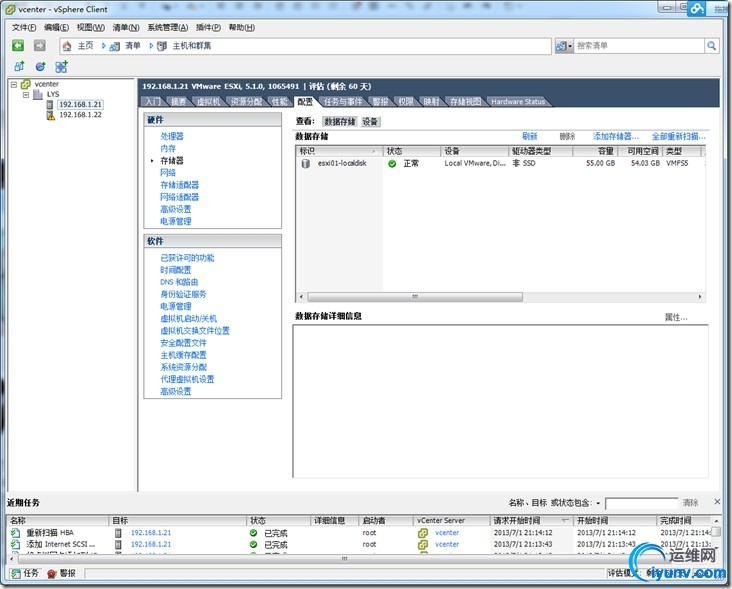This screenshot has width=732, height=589.
Task: Open the View menu
Action: pyautogui.click(x=91, y=28)
